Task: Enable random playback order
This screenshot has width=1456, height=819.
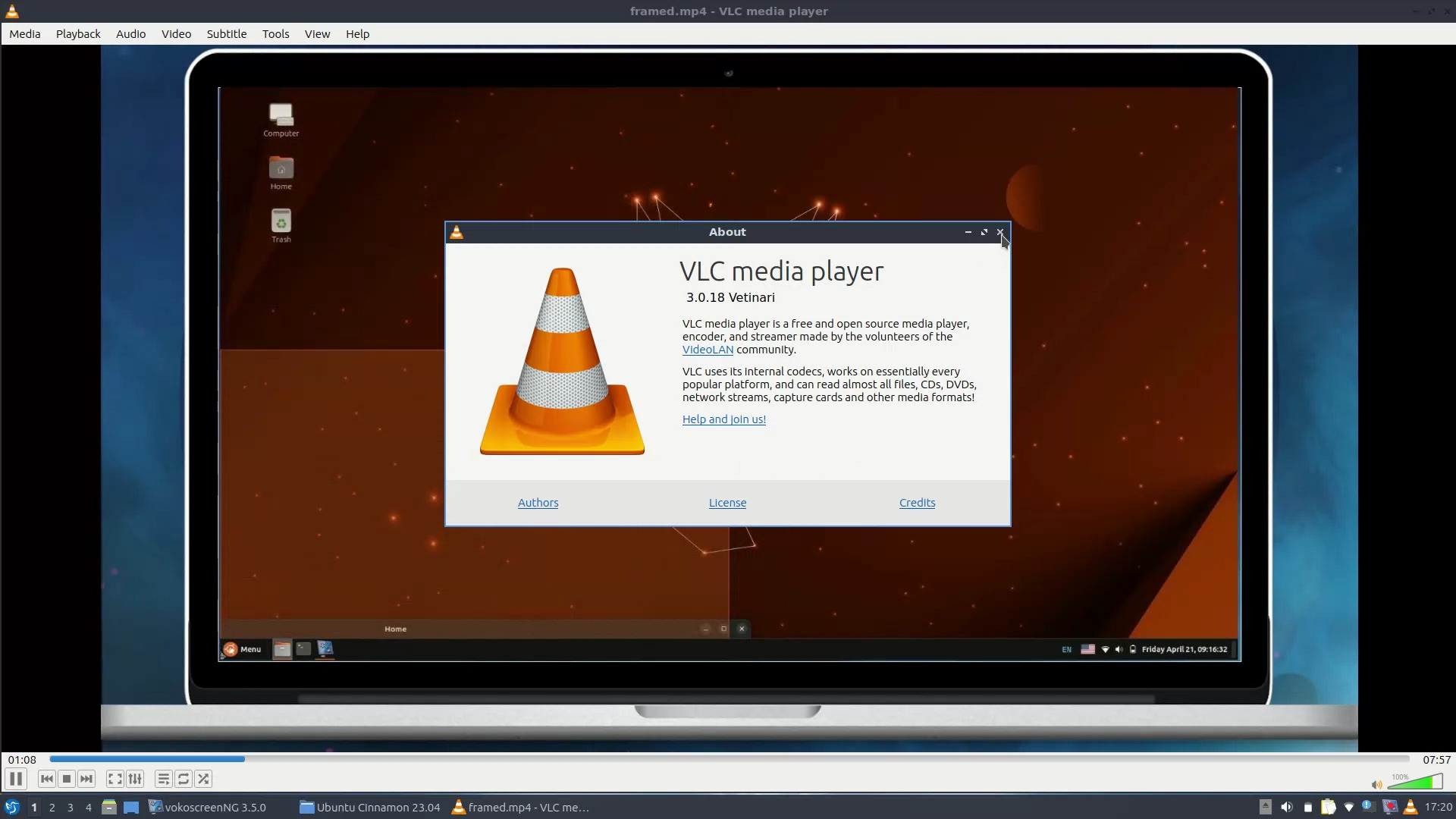Action: (203, 779)
